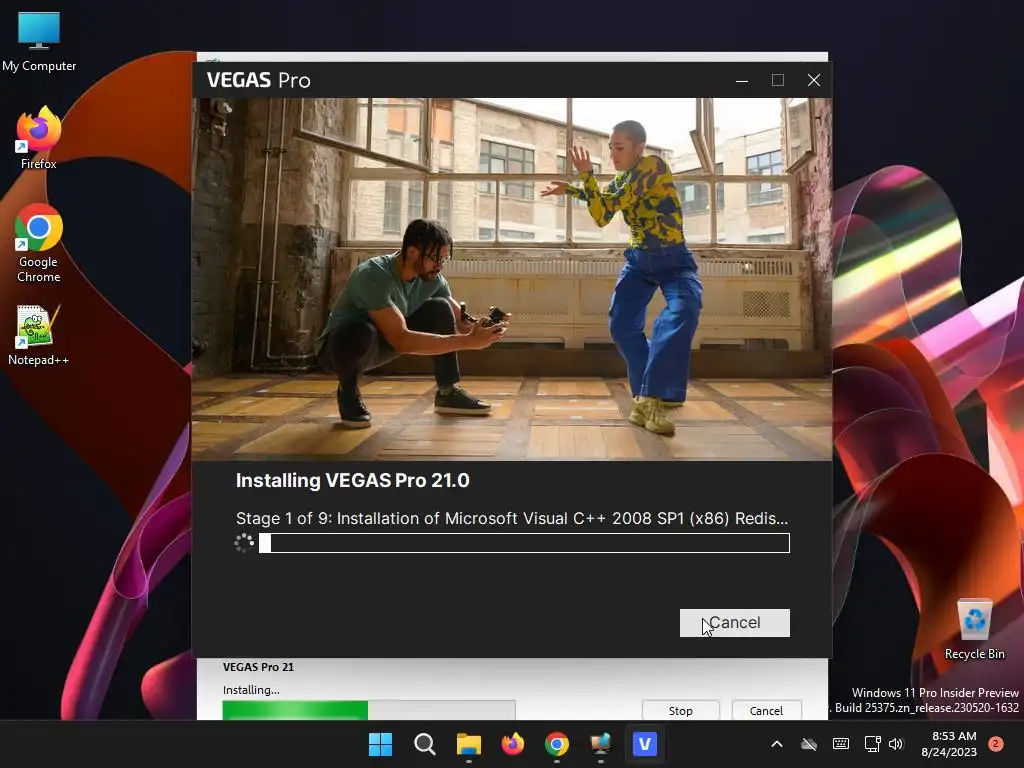
Task: Stop the background VEGAS Pro 21 installer
Action: click(680, 710)
